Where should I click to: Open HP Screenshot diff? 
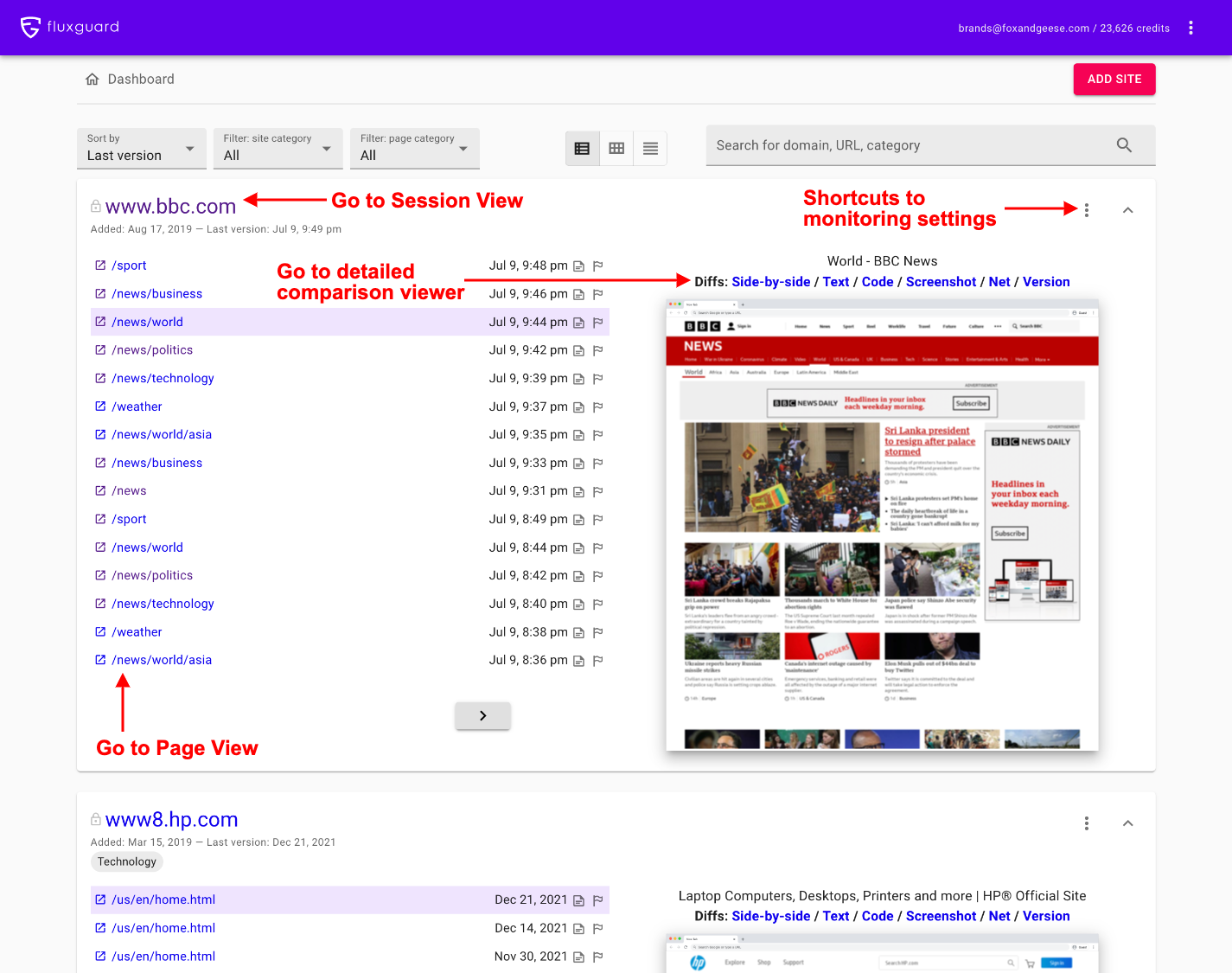pyautogui.click(x=941, y=916)
